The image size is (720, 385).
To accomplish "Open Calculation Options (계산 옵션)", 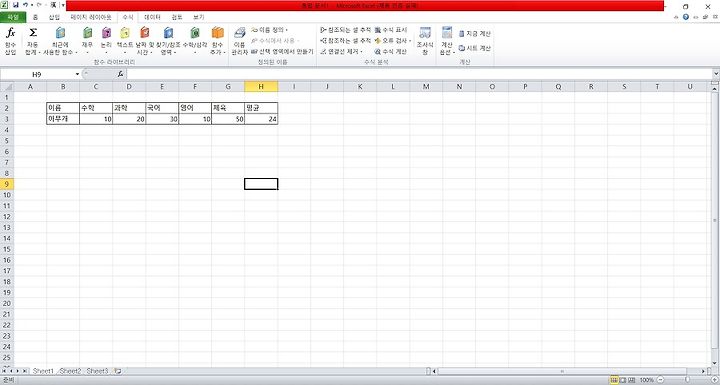I will 447,40.
